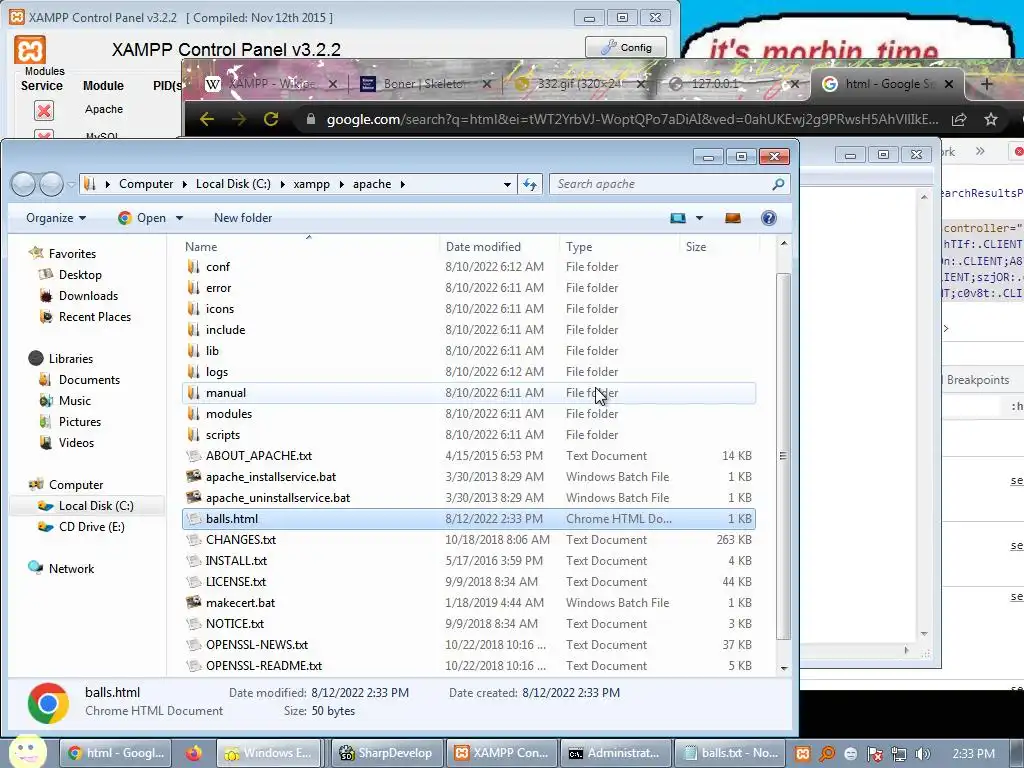Click the Start button on taskbar
This screenshot has height=768, width=1024.
tap(27, 753)
